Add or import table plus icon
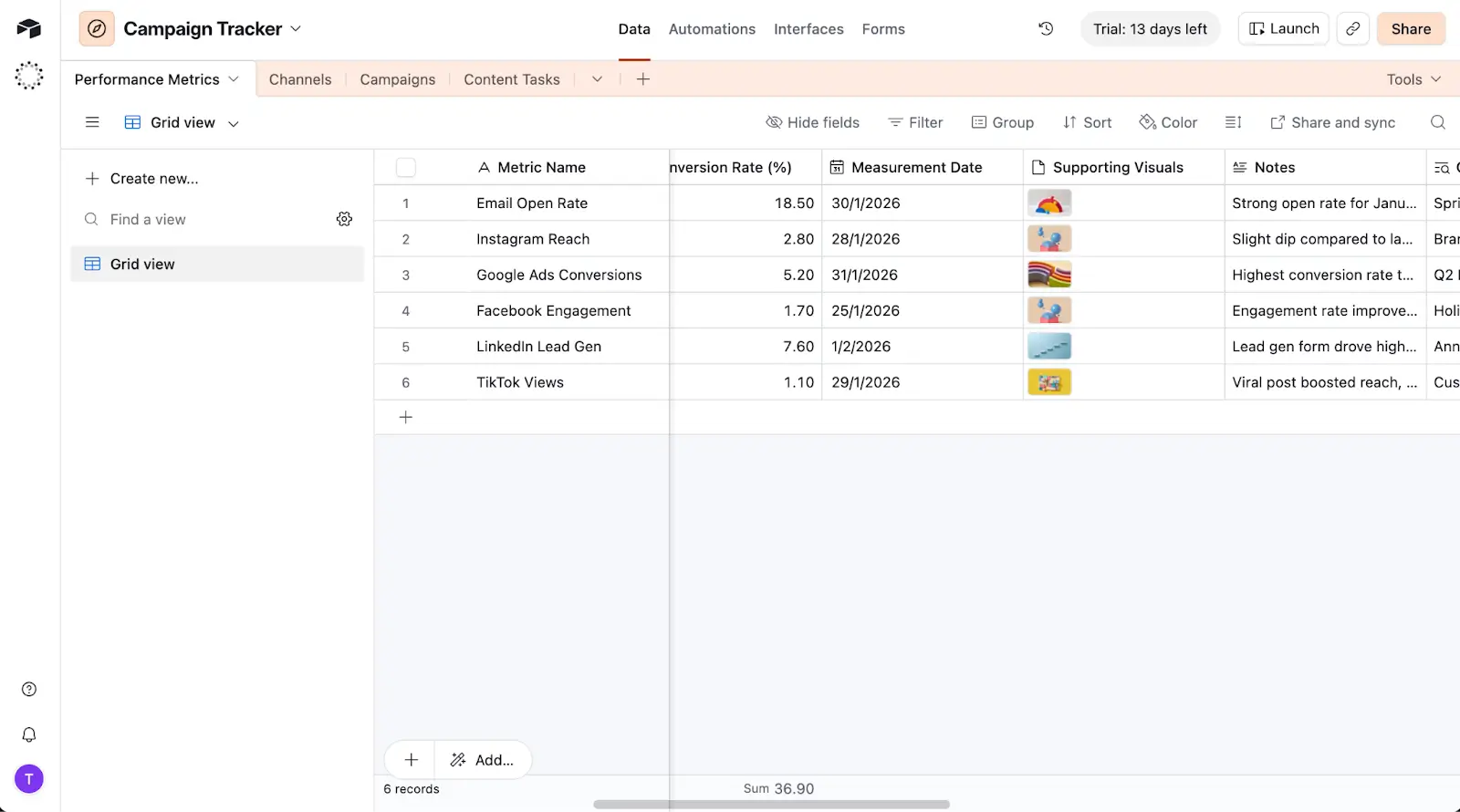 point(642,79)
